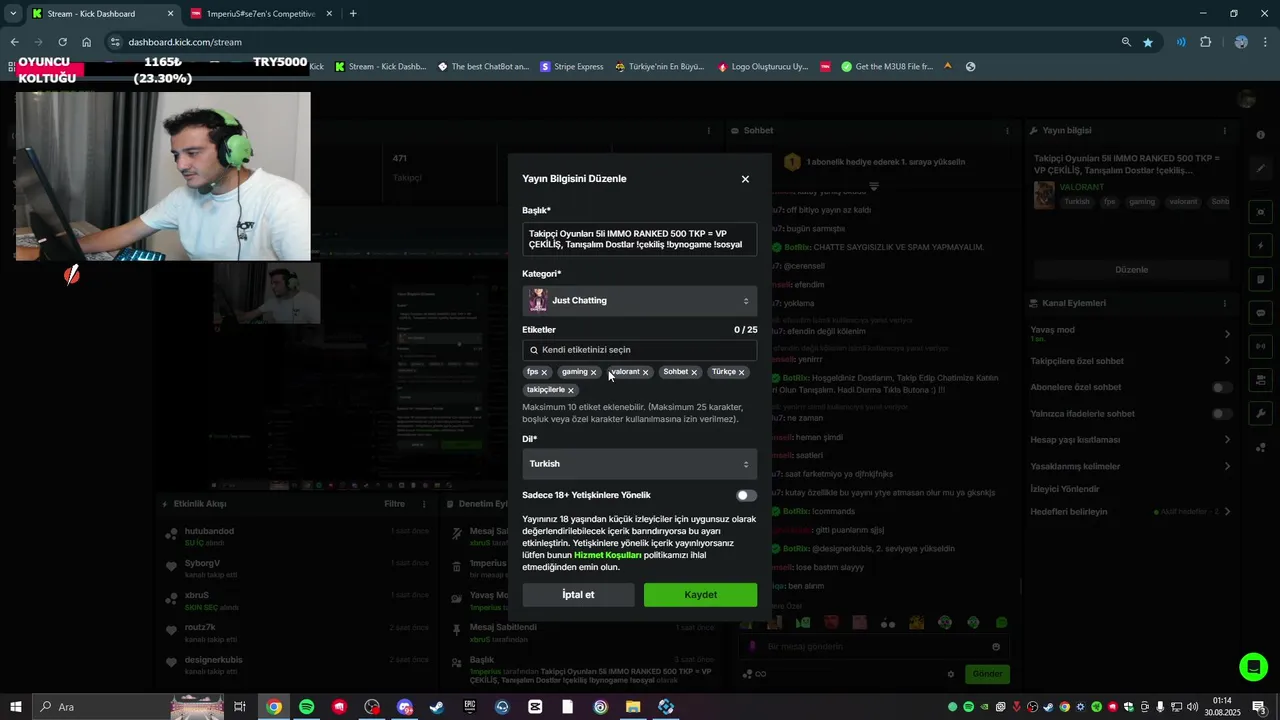Toggle Yalnızca ifadelerle sohbet switch

coord(1222,413)
